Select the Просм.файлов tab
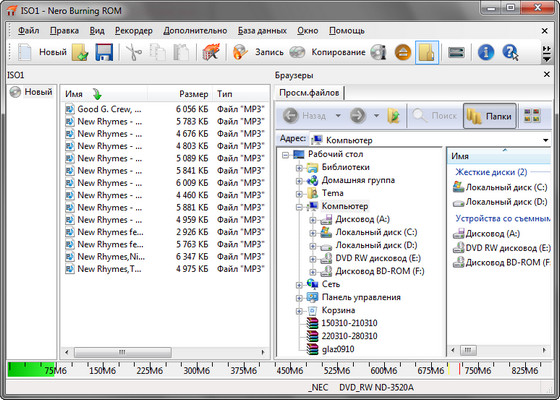The image size is (560, 400). point(309,93)
